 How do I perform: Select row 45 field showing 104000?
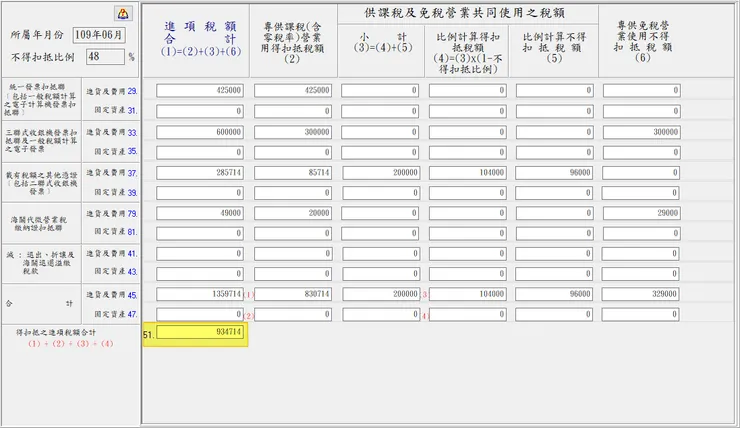coord(467,294)
